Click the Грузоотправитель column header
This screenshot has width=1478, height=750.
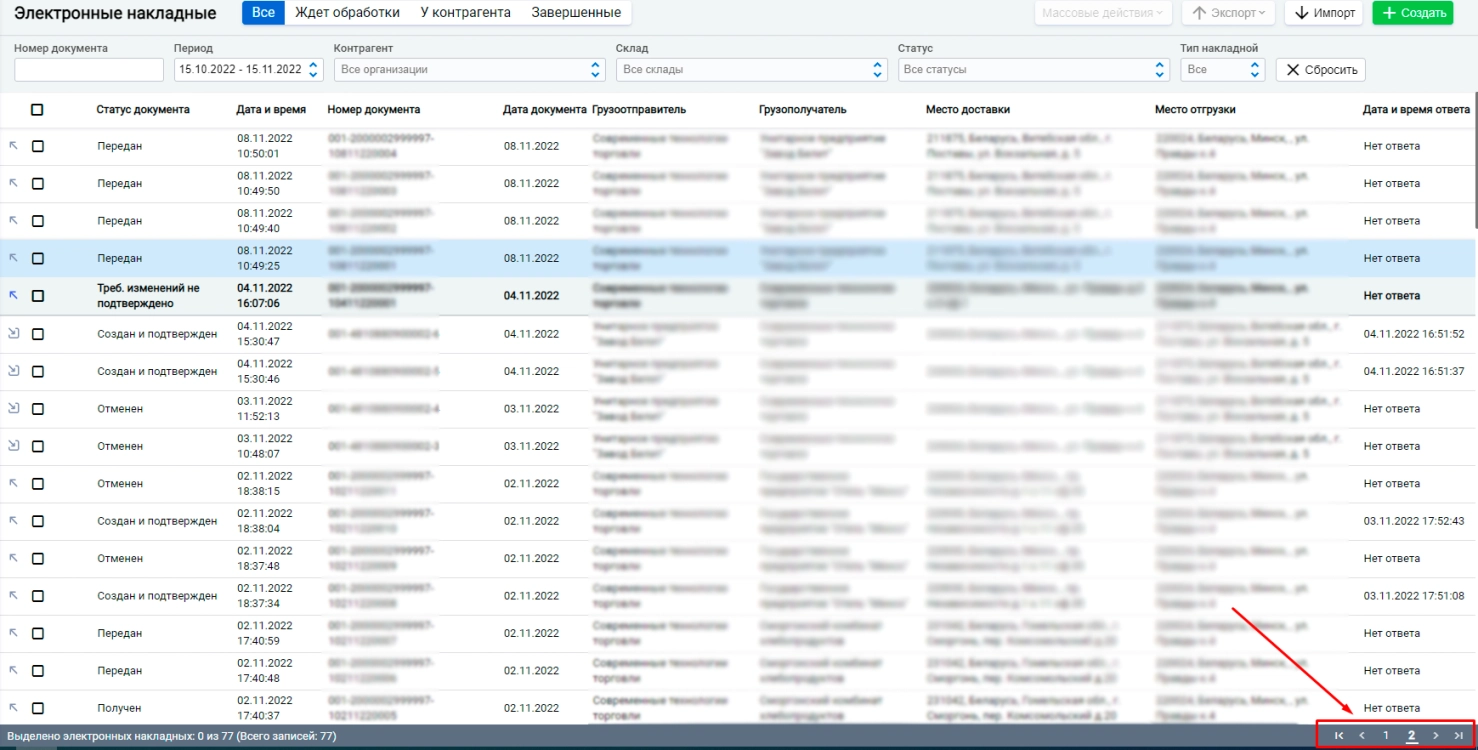click(640, 110)
